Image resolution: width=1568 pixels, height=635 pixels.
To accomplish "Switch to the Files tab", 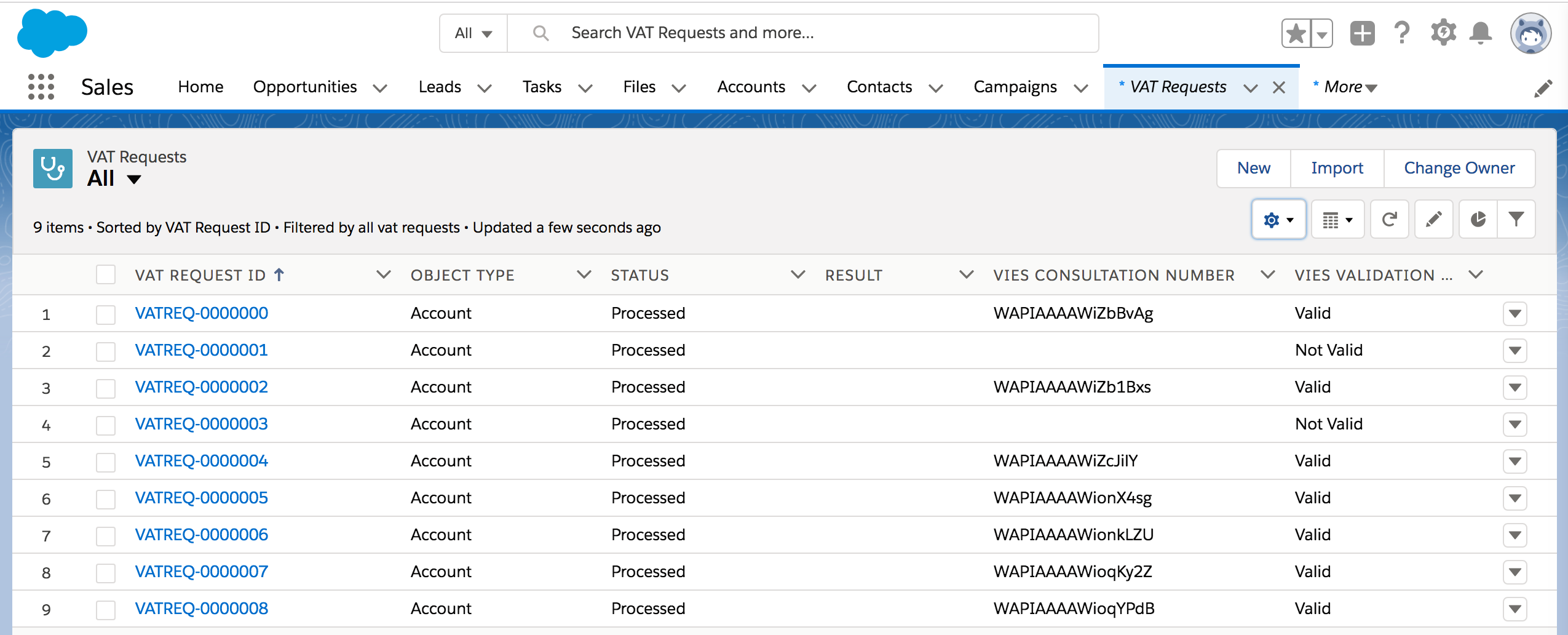I will [639, 87].
